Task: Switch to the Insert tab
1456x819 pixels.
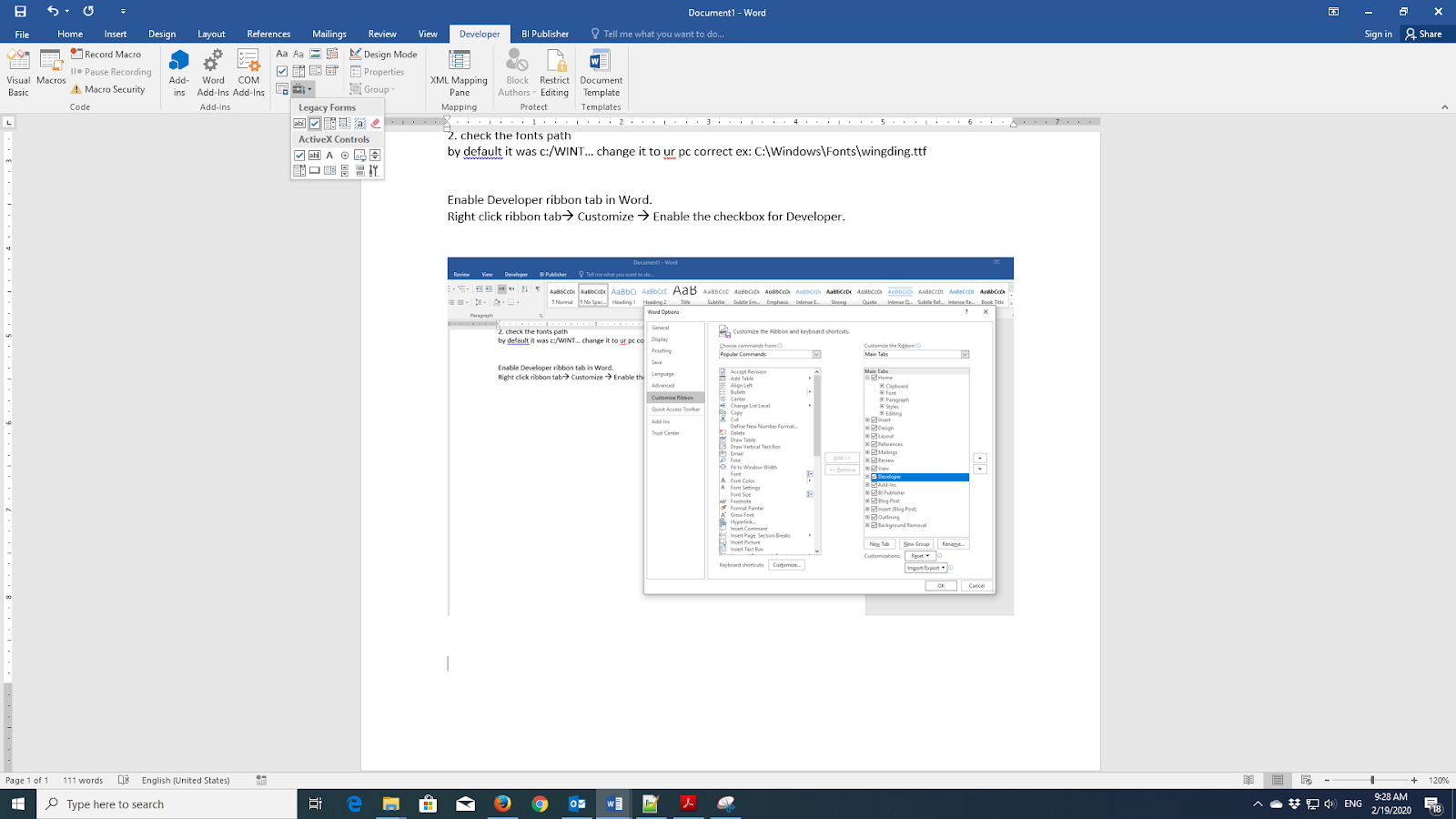Action: (x=116, y=34)
